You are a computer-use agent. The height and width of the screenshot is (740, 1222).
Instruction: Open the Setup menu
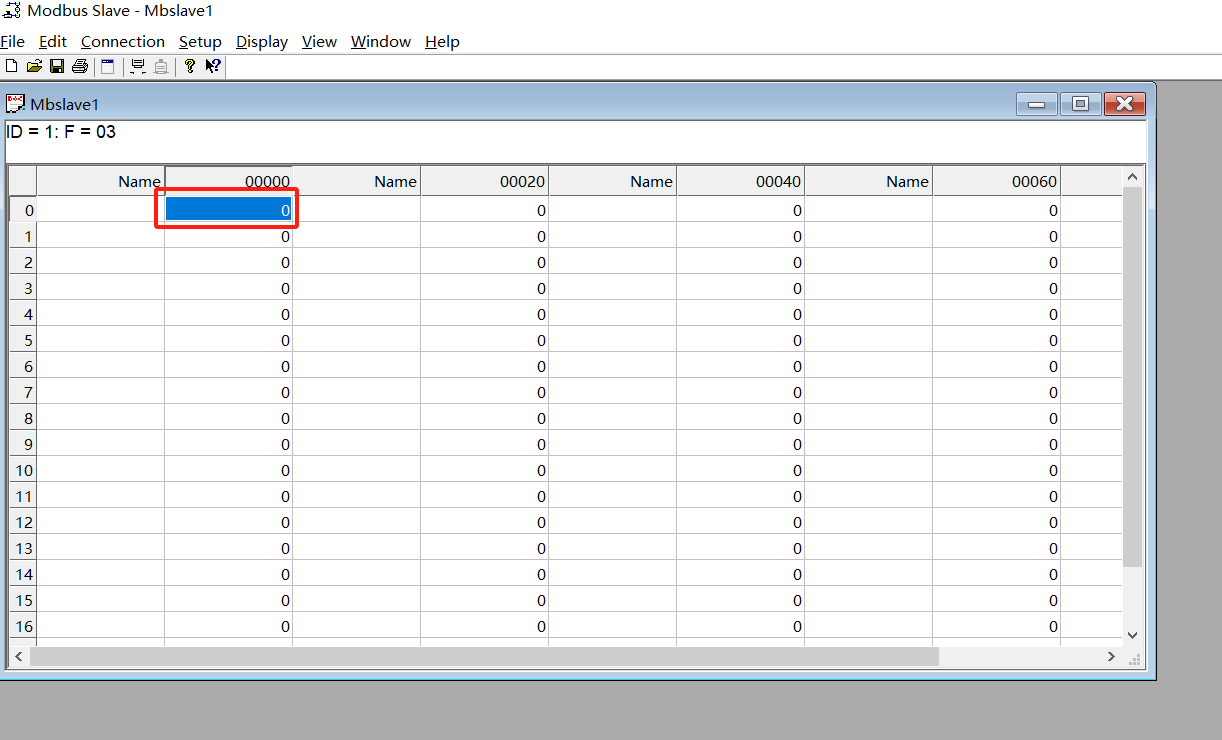[200, 42]
